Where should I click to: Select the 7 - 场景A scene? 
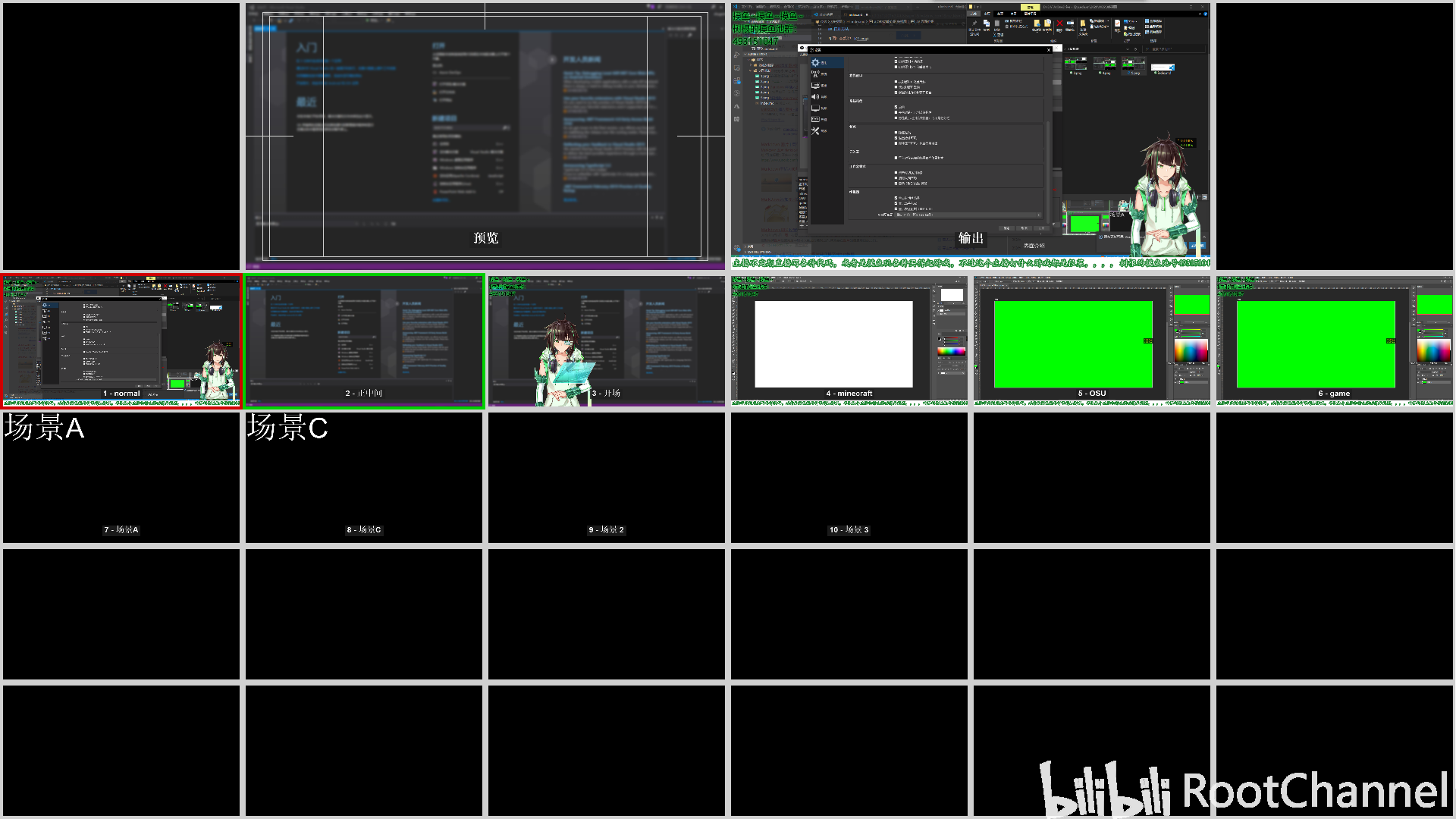[121, 478]
